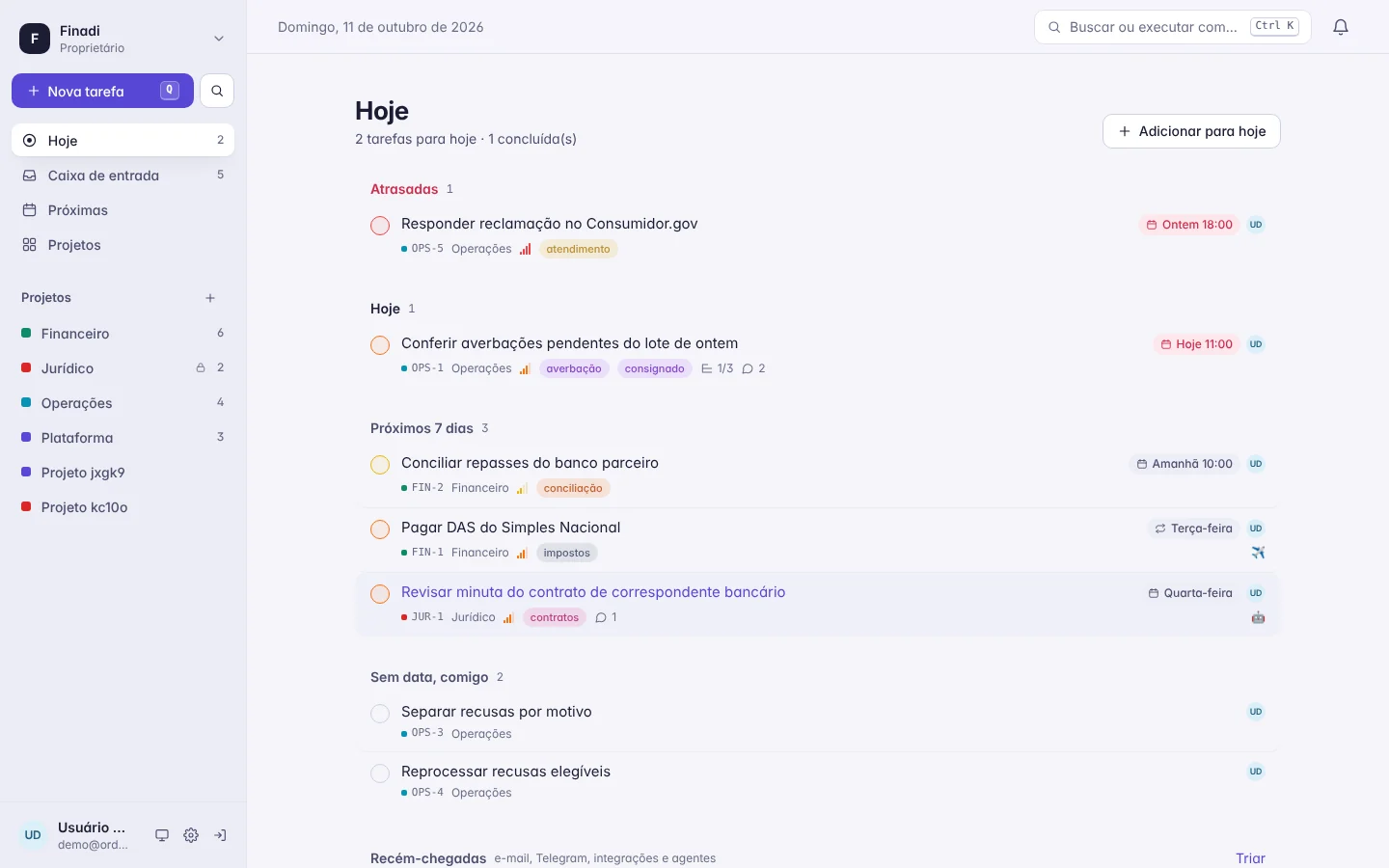Complete Conferir averbações pendentes task
Screen dimensions: 1389x868
380,345
